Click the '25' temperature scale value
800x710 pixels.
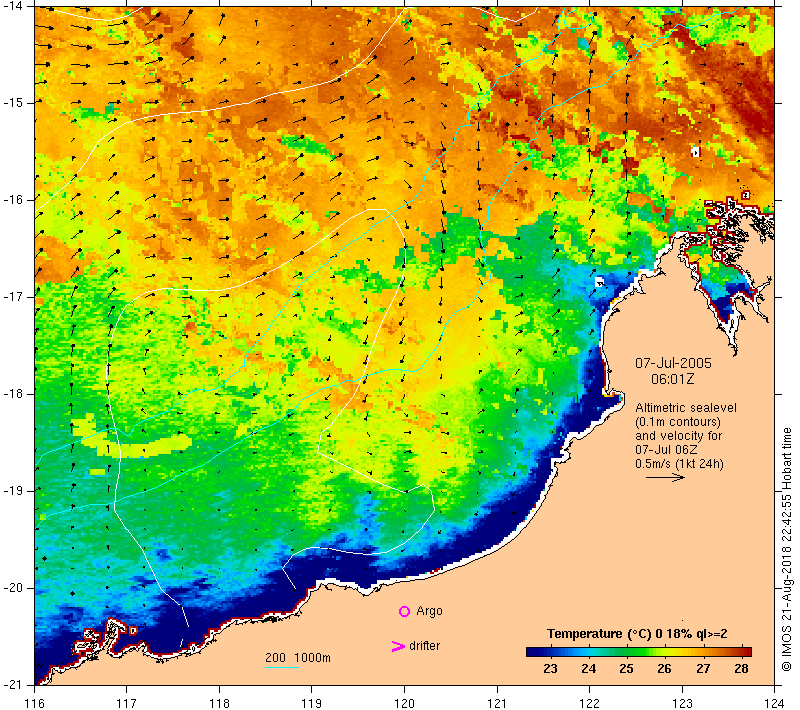coord(626,669)
